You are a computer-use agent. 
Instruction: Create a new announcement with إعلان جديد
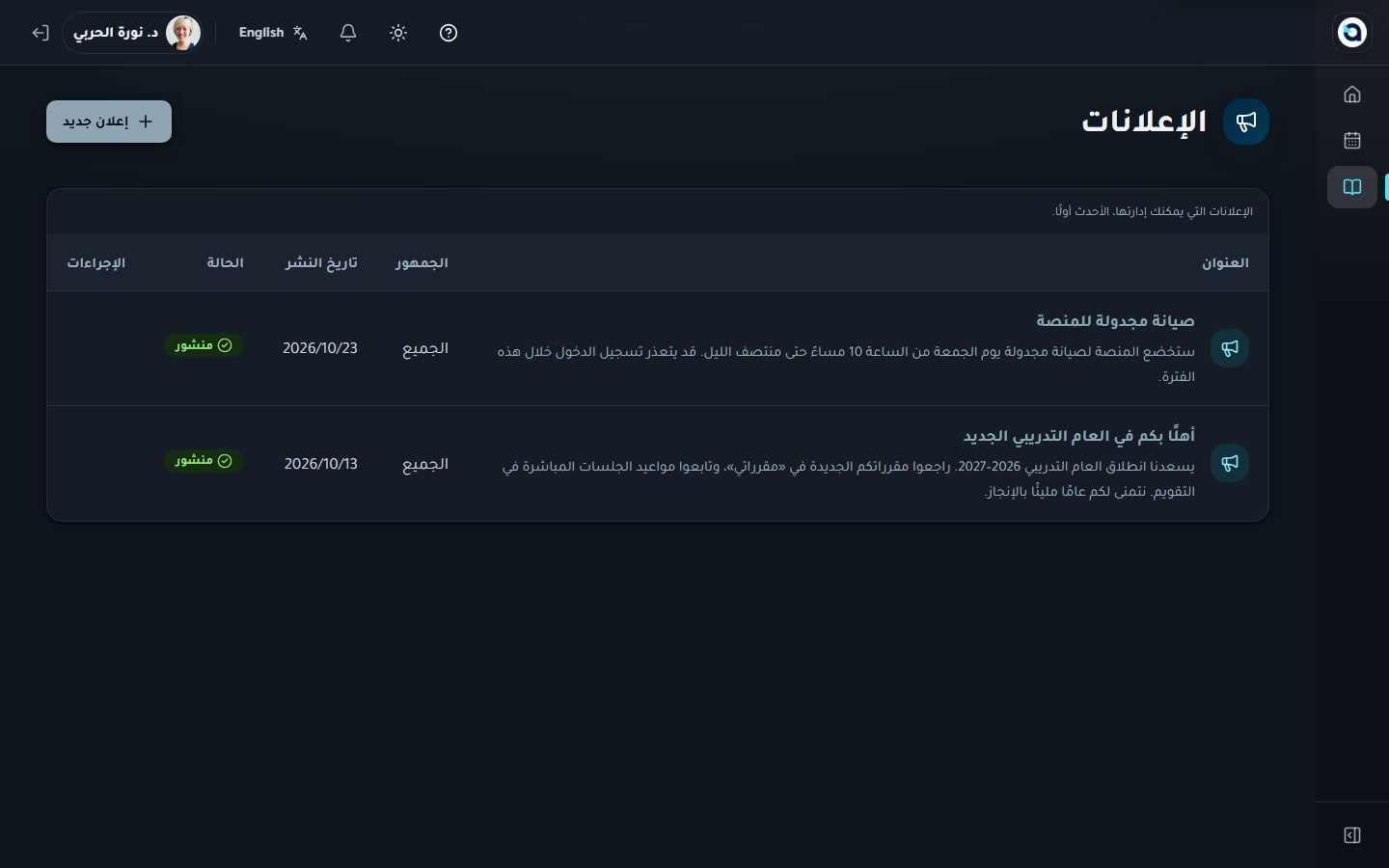coord(109,122)
